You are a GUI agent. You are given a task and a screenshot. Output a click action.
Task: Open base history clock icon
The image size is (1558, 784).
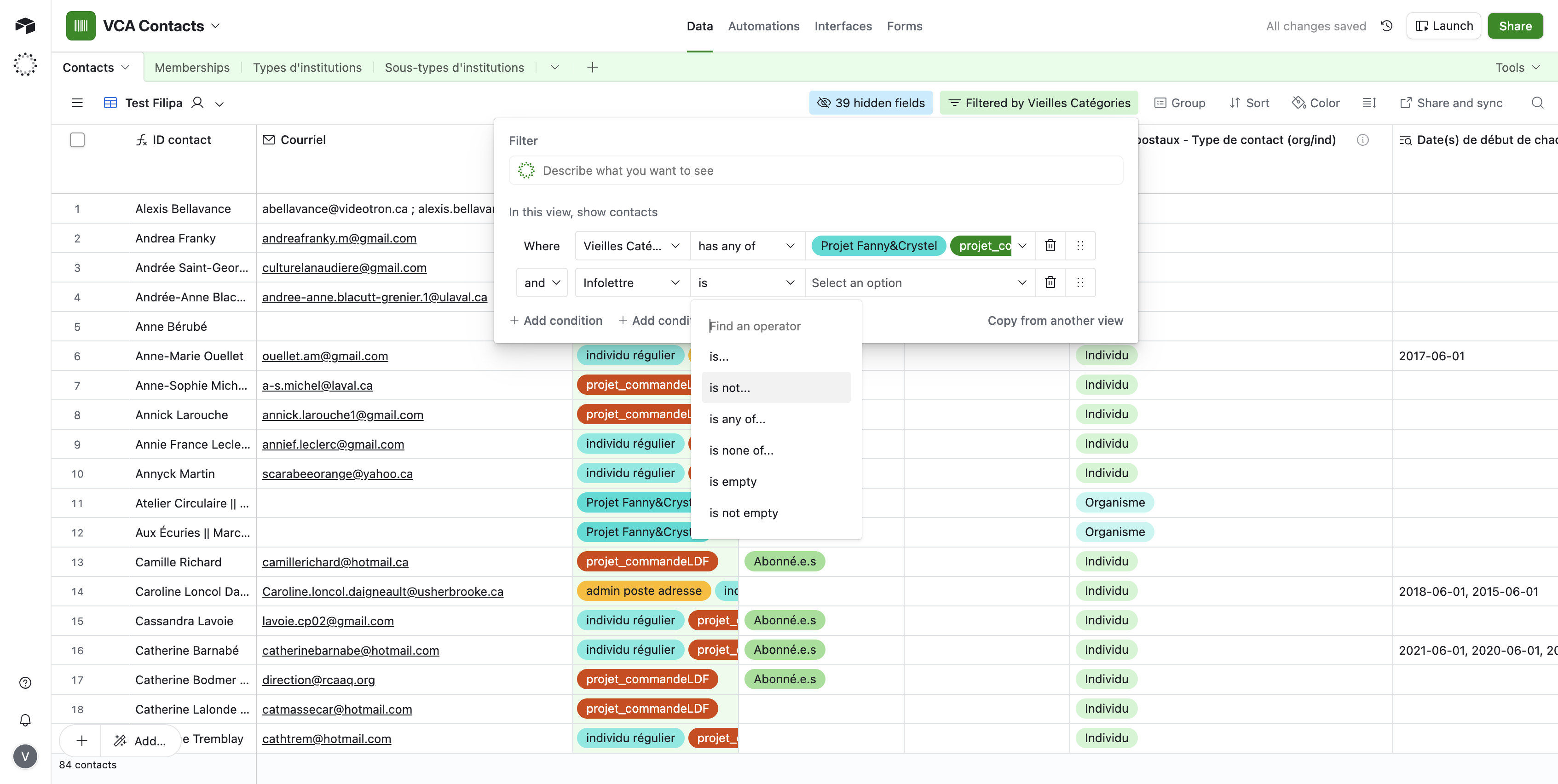click(x=1387, y=26)
